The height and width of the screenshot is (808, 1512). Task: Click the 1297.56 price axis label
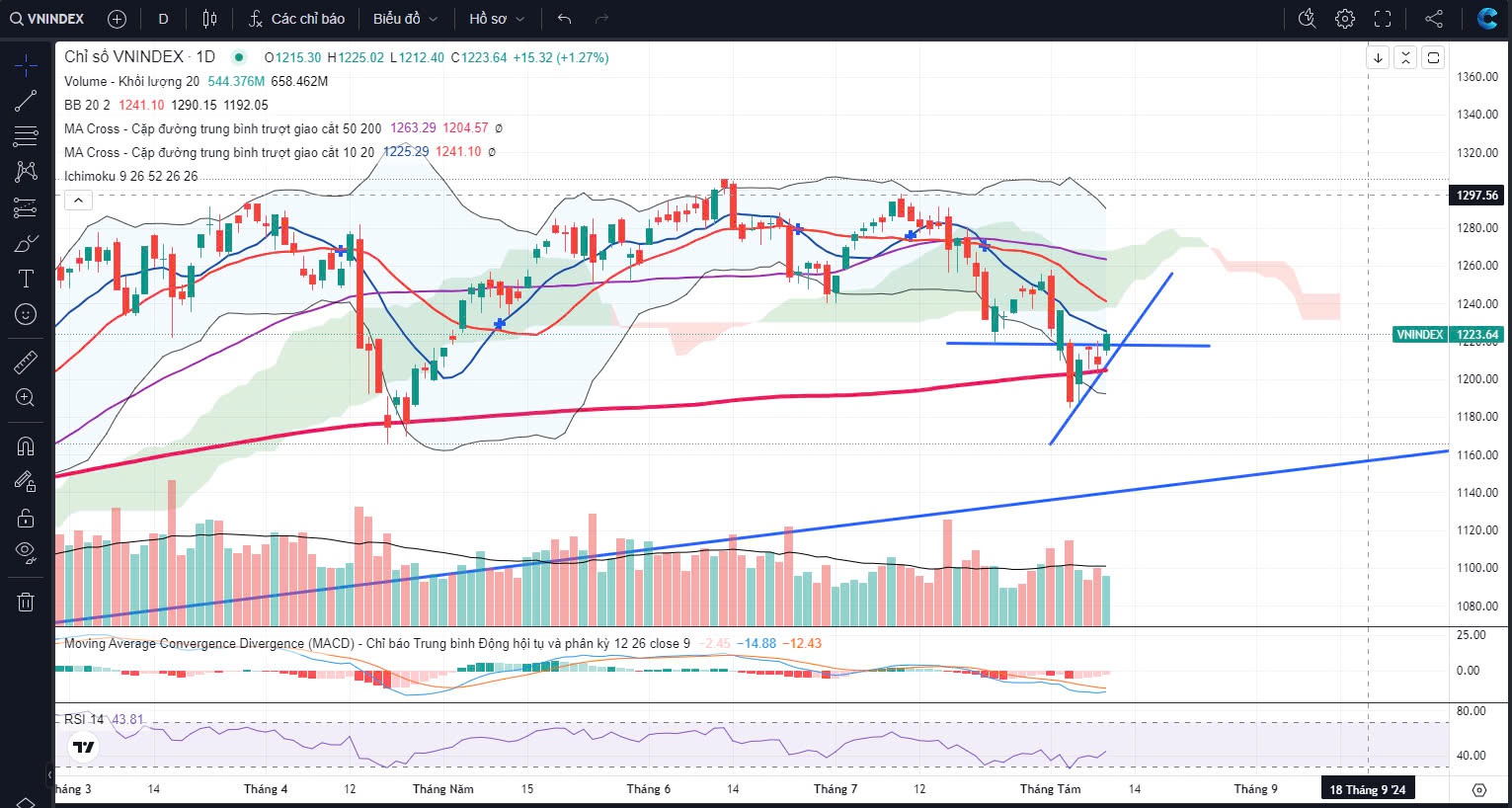[1476, 195]
